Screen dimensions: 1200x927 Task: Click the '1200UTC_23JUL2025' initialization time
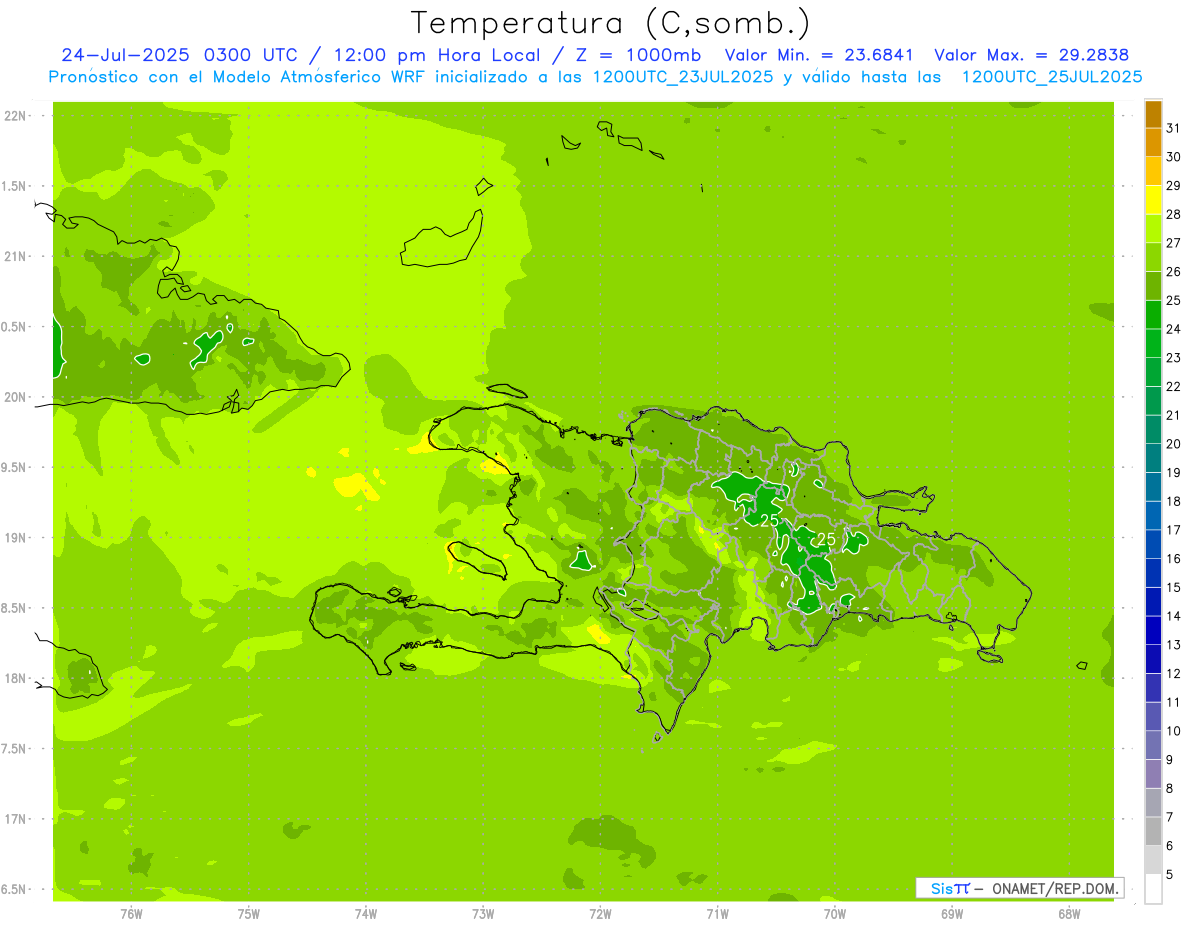pyautogui.click(x=683, y=77)
